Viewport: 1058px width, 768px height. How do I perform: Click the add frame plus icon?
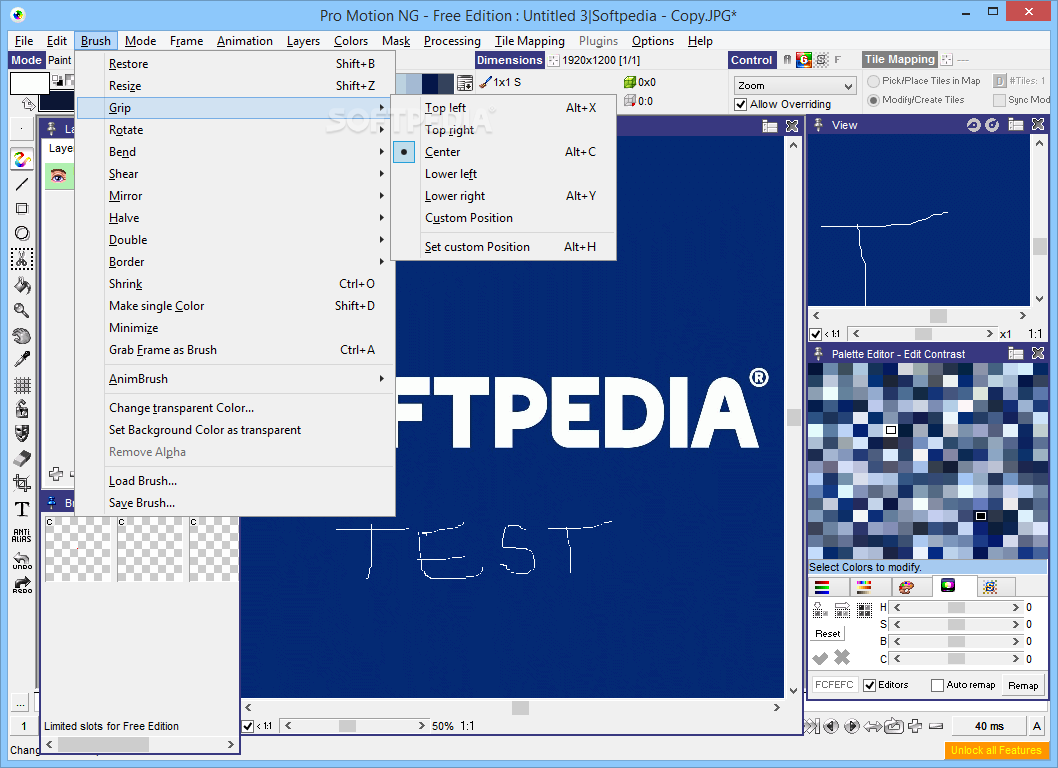coord(915,726)
